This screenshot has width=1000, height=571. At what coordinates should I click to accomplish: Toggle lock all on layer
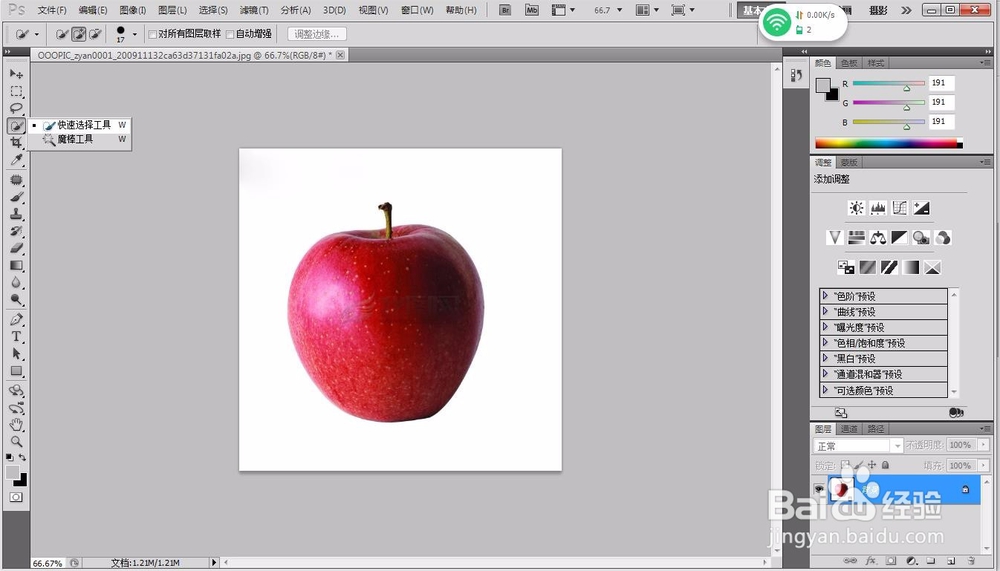(885, 465)
